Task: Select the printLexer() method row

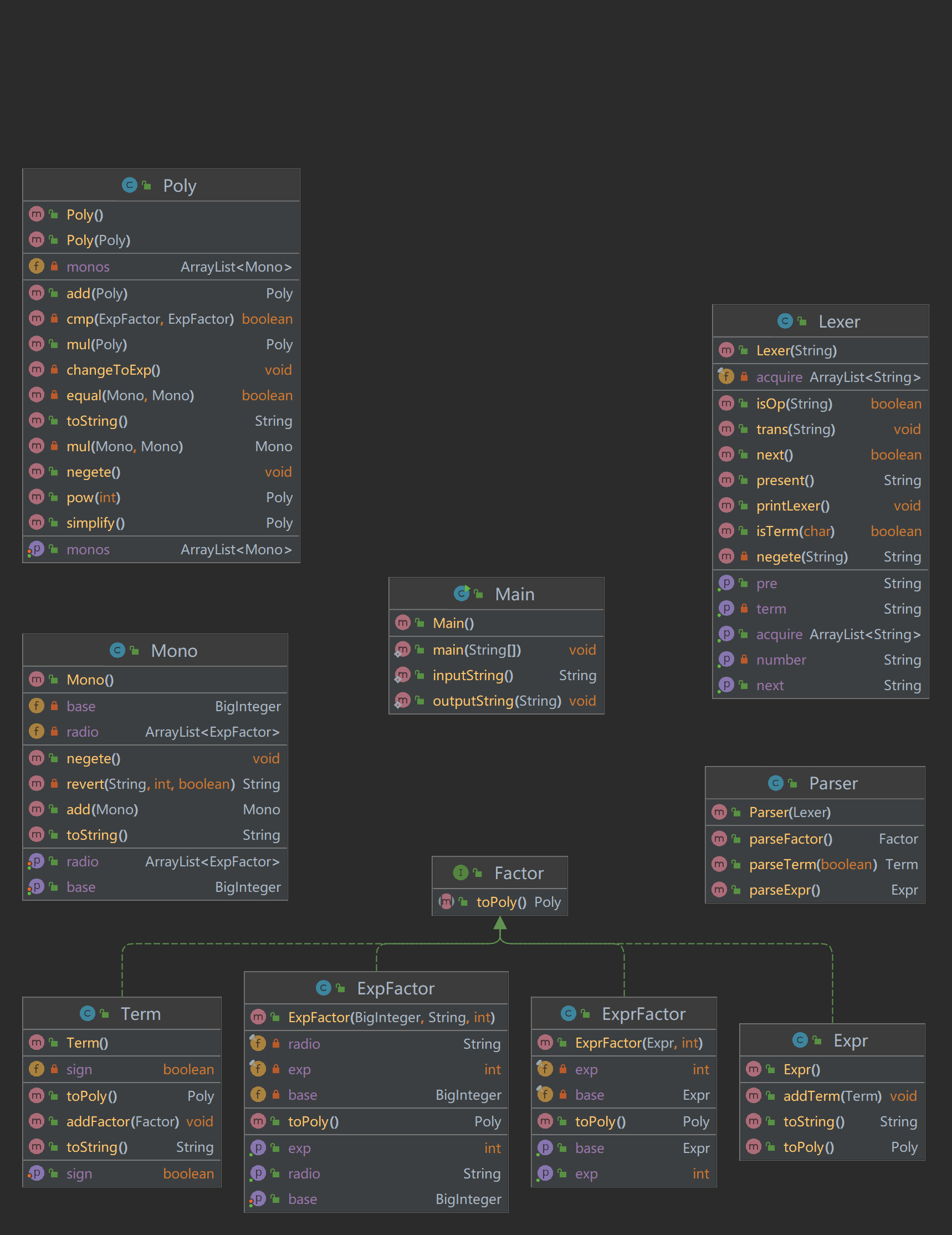Action: coord(792,506)
